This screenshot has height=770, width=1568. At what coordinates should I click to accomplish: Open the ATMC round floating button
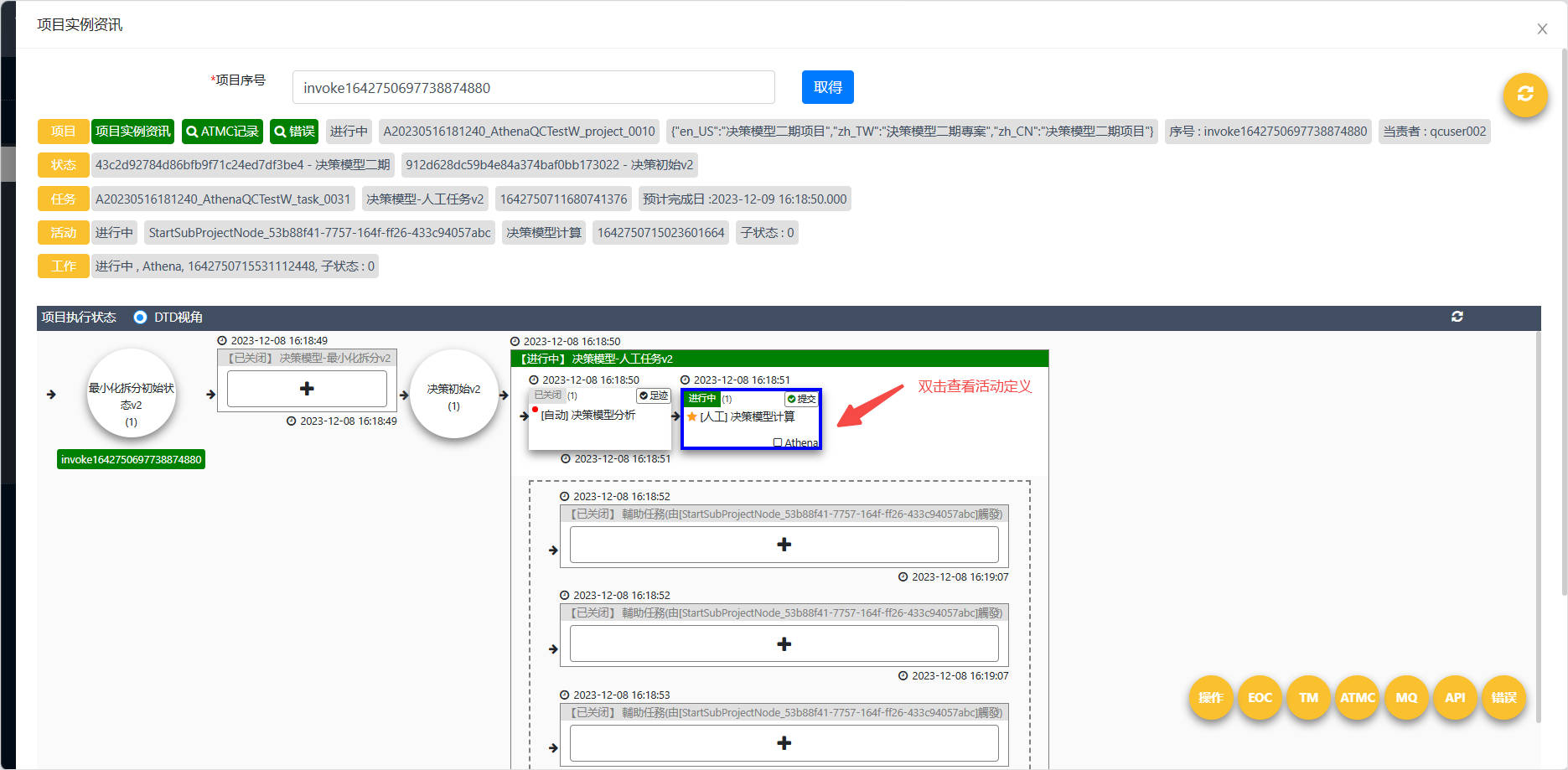1357,697
